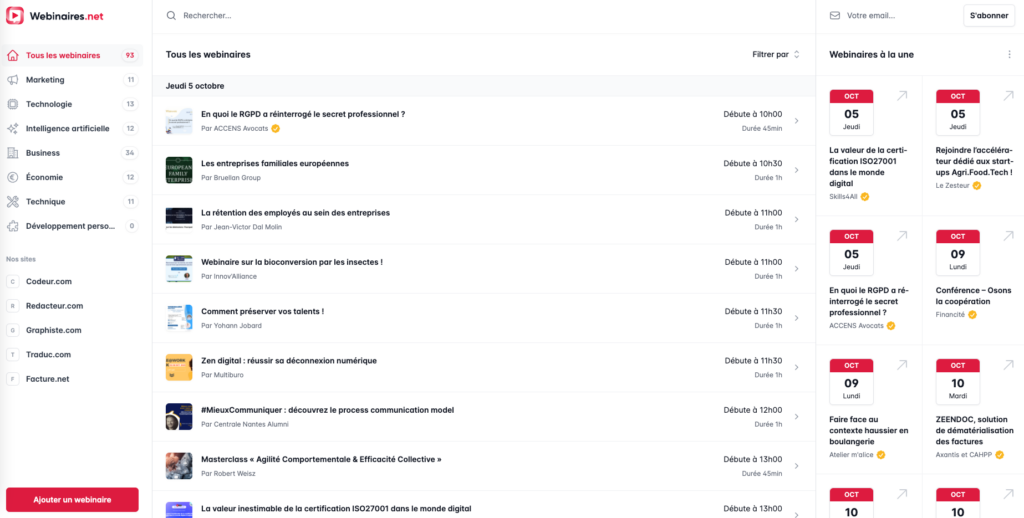Viewport: 1024px width, 518px height.
Task: Click the Technique tools icon
Action: pos(13,202)
